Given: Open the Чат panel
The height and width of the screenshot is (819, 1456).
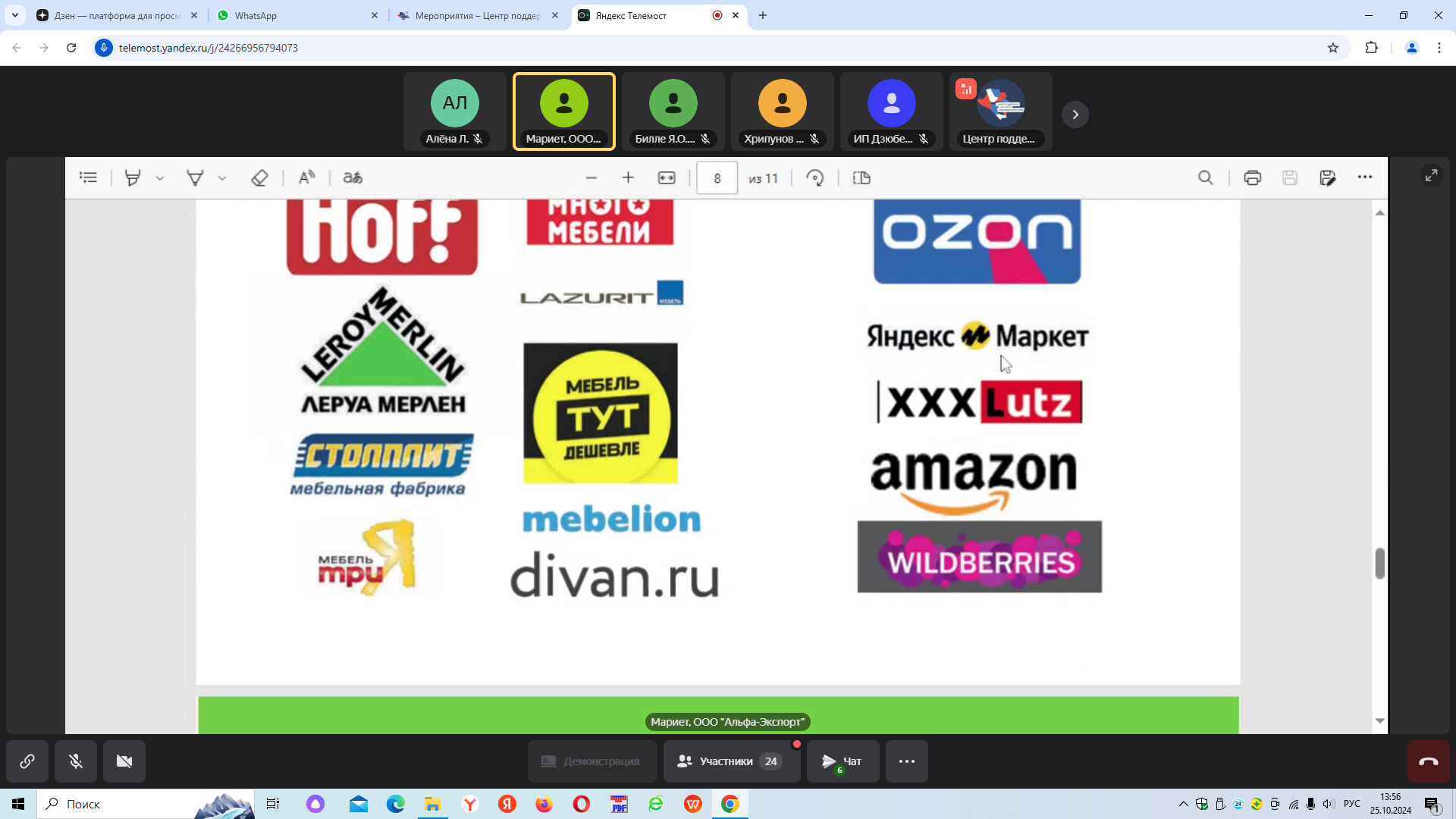Looking at the screenshot, I should click(843, 761).
